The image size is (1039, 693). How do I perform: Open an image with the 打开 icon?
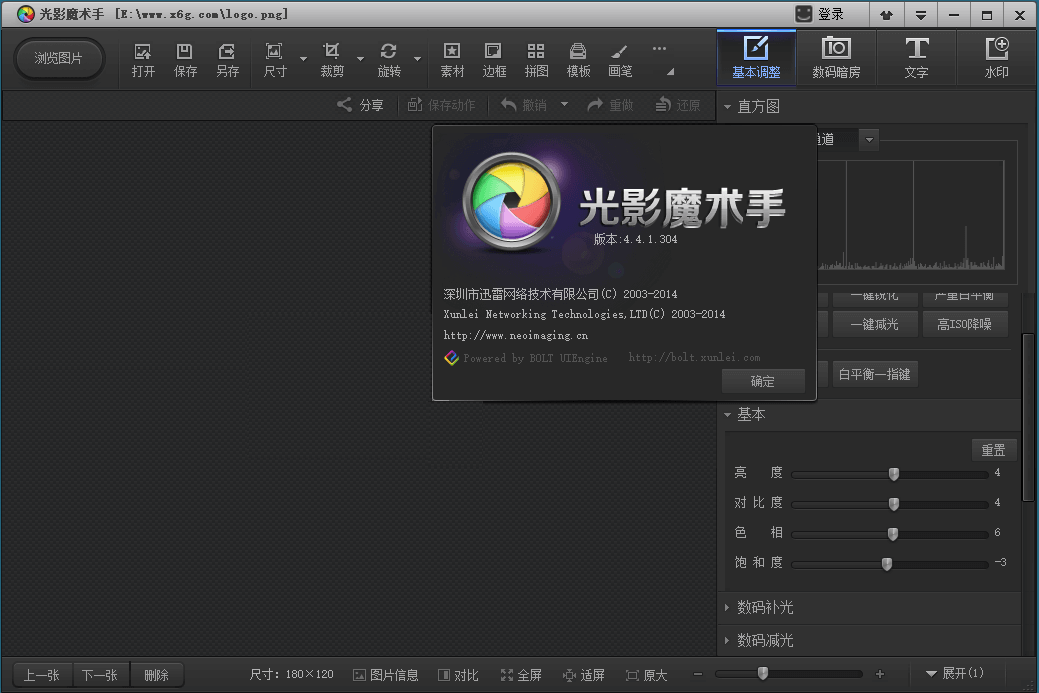pos(143,60)
